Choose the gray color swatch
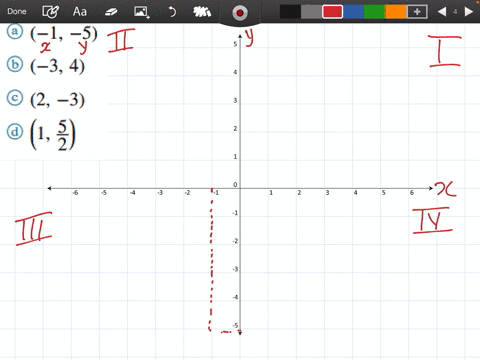 point(311,12)
